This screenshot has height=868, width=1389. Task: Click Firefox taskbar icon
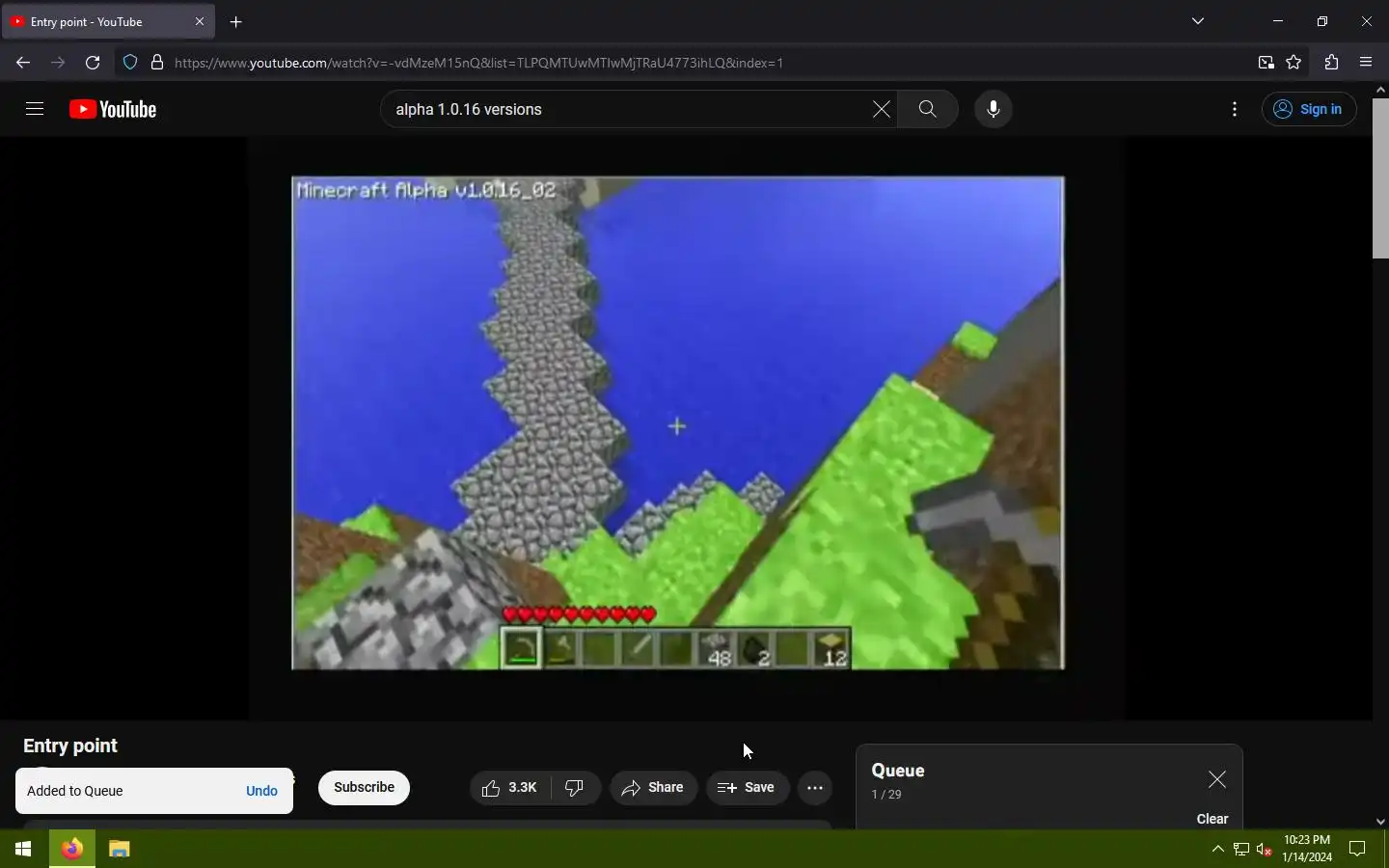pyautogui.click(x=72, y=849)
